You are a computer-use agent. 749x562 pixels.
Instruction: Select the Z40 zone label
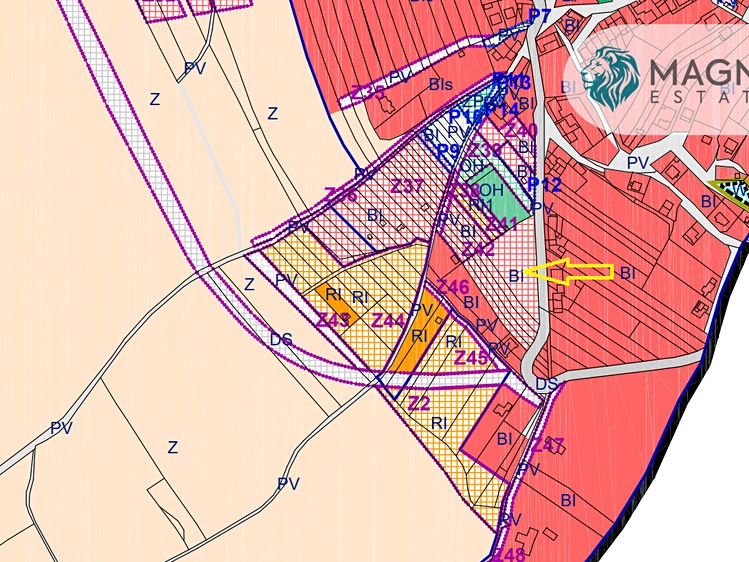point(521,130)
